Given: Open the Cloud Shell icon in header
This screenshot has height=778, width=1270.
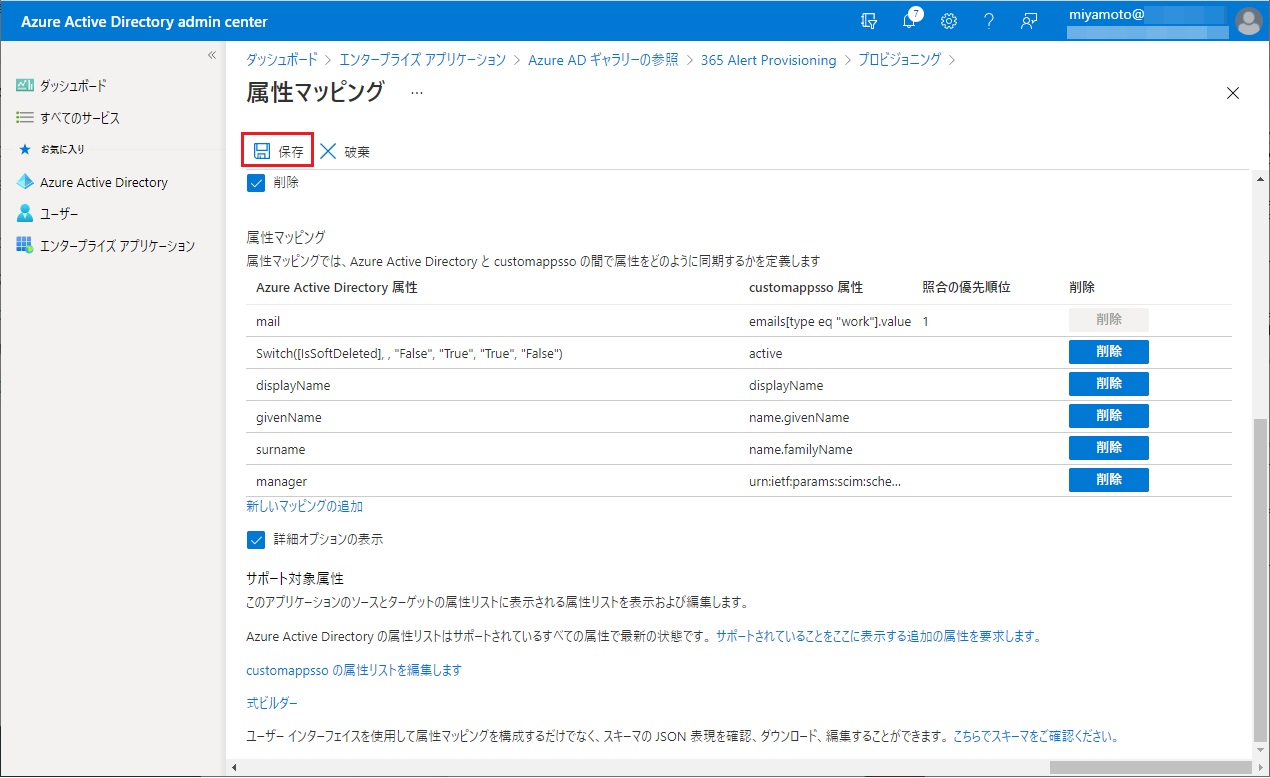Looking at the screenshot, I should point(869,21).
